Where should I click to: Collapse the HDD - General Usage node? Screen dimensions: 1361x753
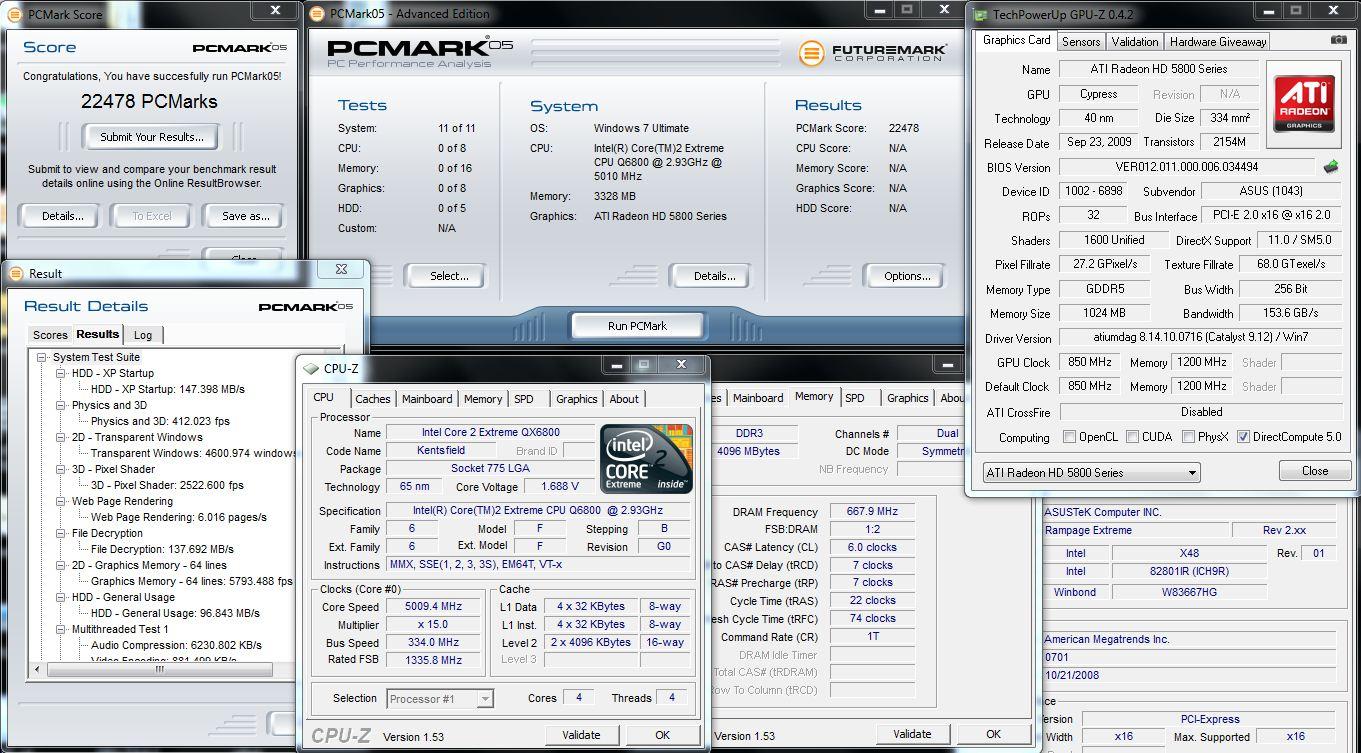[61, 597]
